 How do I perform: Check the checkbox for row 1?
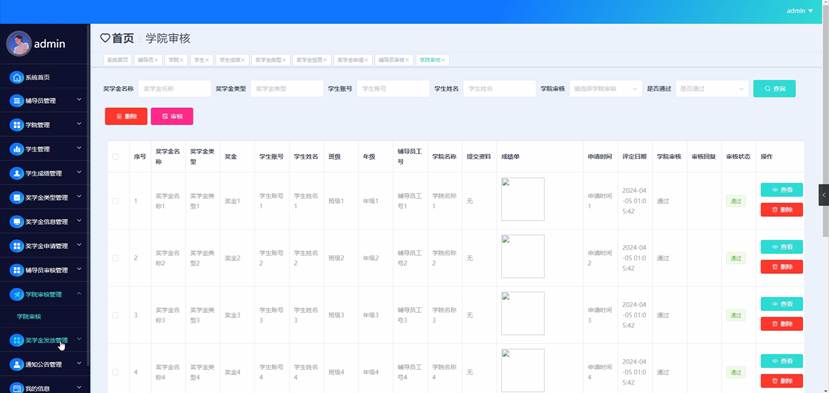[x=115, y=201]
